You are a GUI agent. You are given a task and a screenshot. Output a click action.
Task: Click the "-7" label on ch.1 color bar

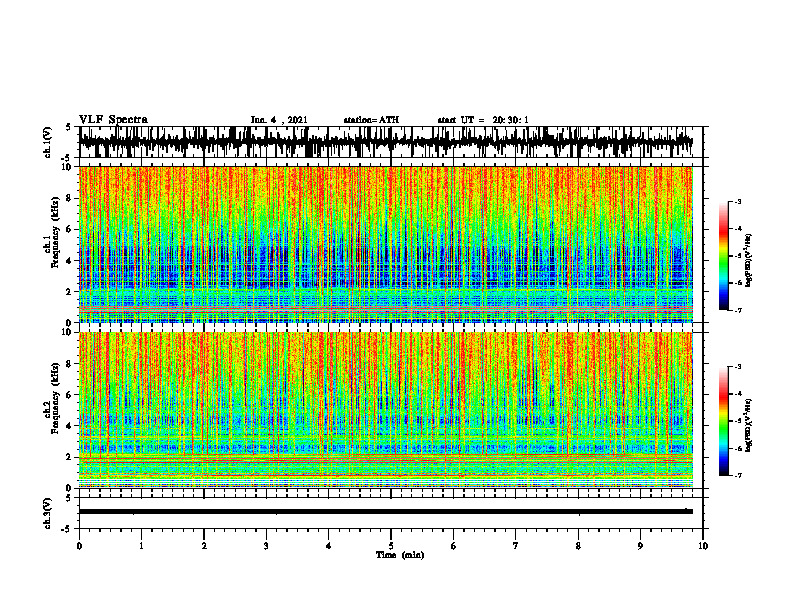tap(738, 310)
